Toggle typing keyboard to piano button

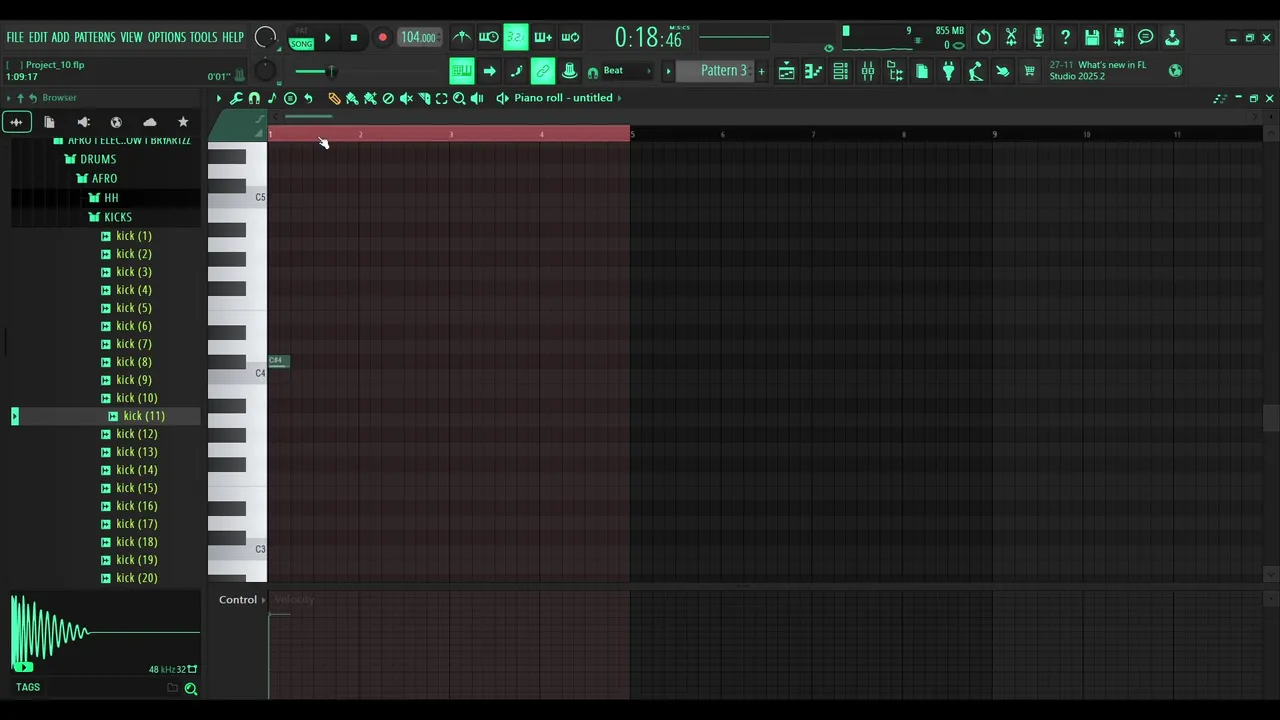[x=461, y=70]
